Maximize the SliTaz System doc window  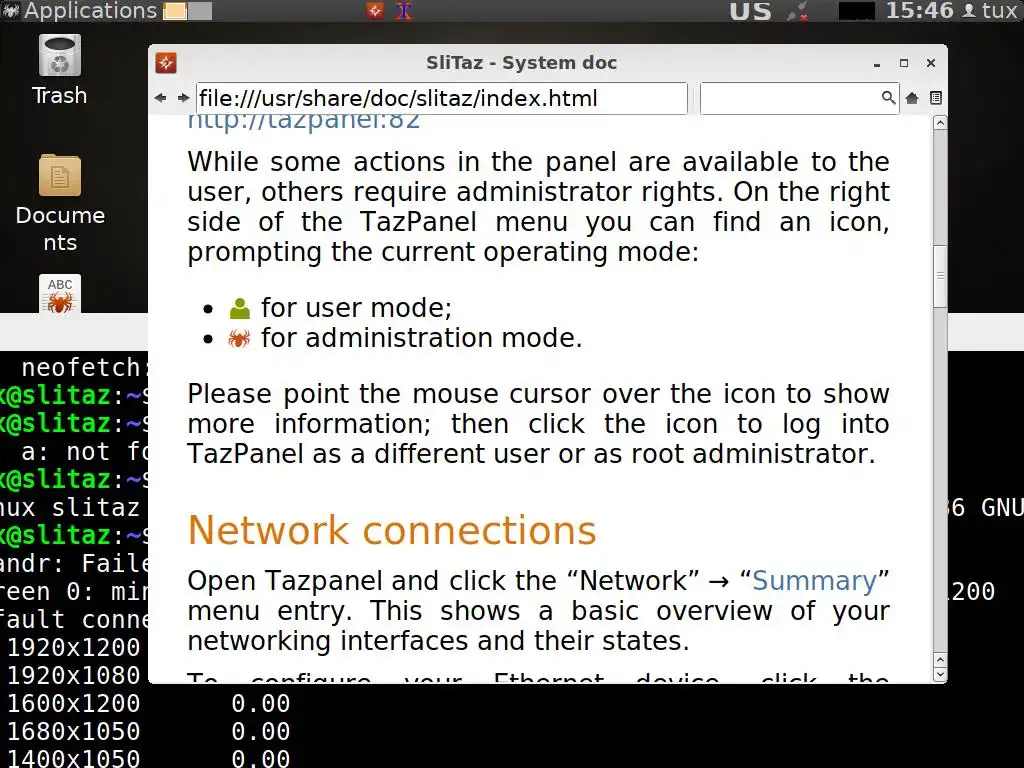pyautogui.click(x=904, y=63)
